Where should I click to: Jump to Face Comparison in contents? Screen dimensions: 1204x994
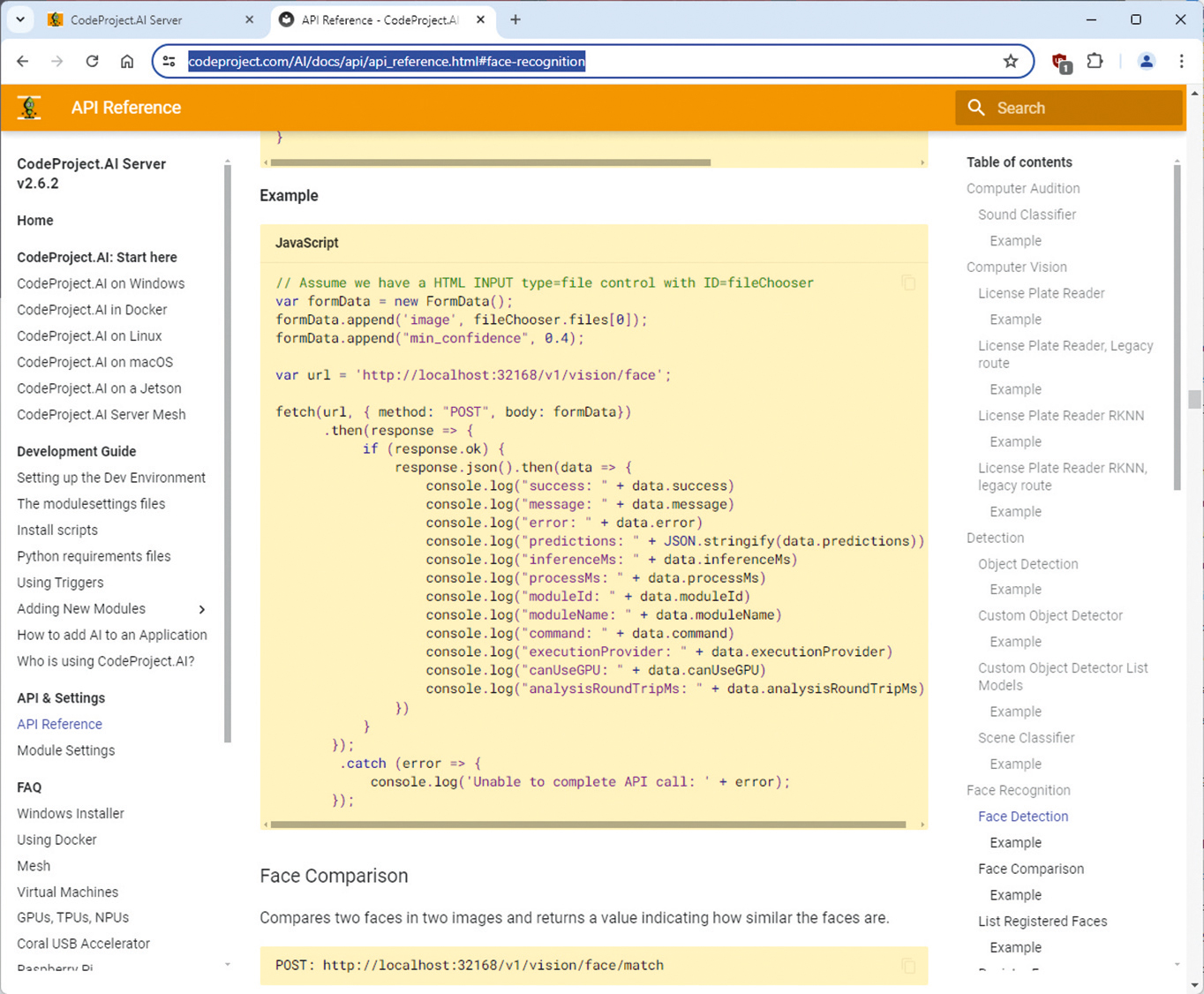1031,870
